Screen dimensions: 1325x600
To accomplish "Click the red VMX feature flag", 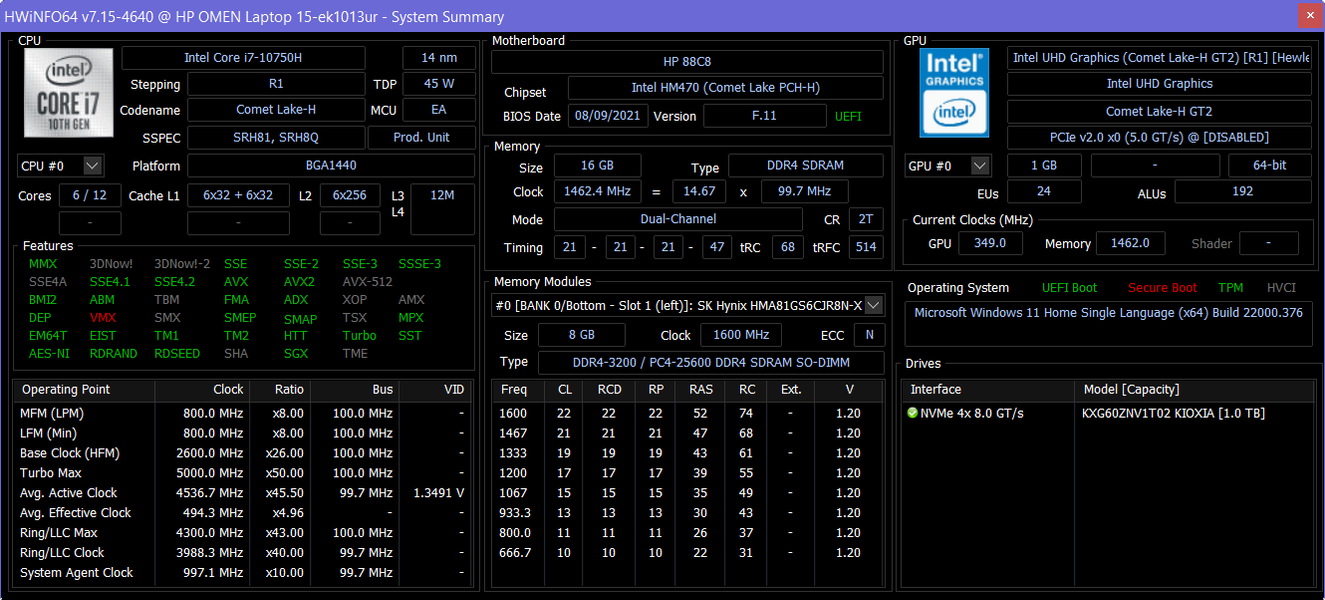I will pyautogui.click(x=103, y=318).
